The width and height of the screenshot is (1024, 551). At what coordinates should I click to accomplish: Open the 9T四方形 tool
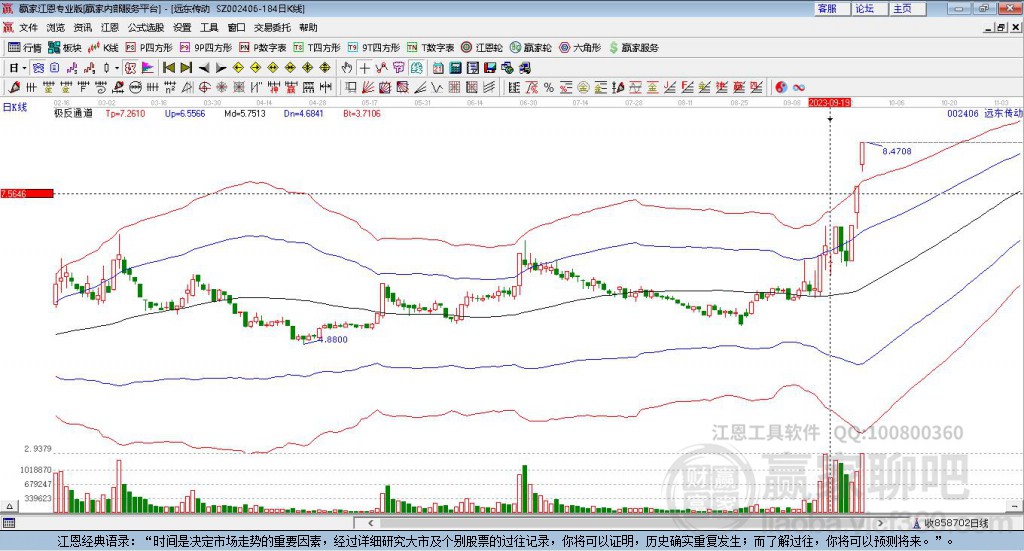pos(374,48)
